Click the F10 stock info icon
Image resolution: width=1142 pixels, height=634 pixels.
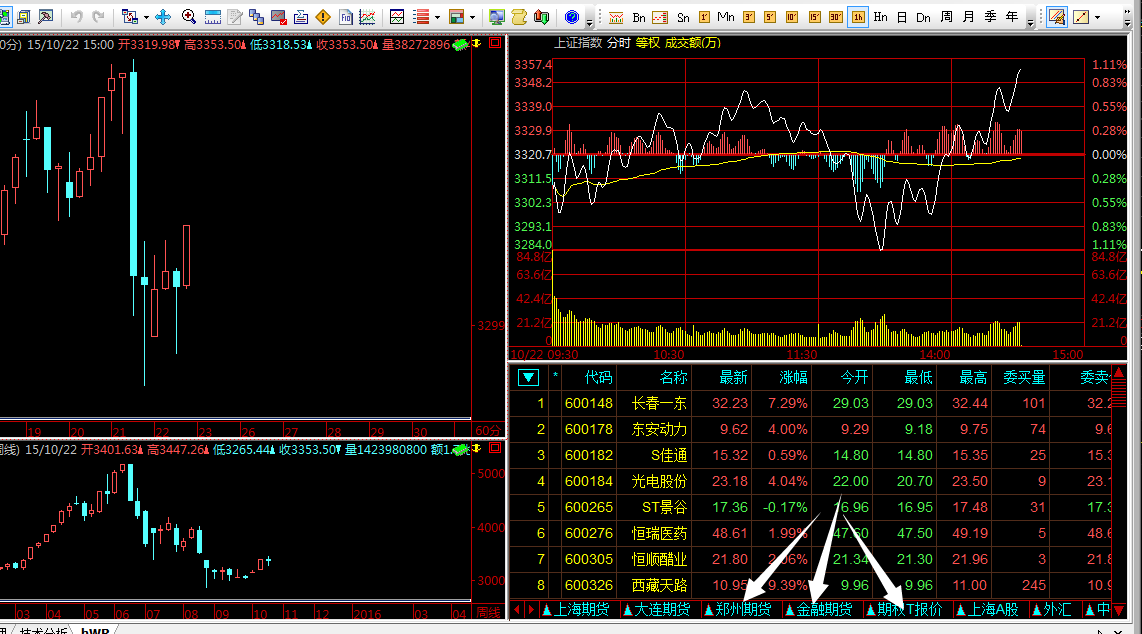click(x=346, y=17)
